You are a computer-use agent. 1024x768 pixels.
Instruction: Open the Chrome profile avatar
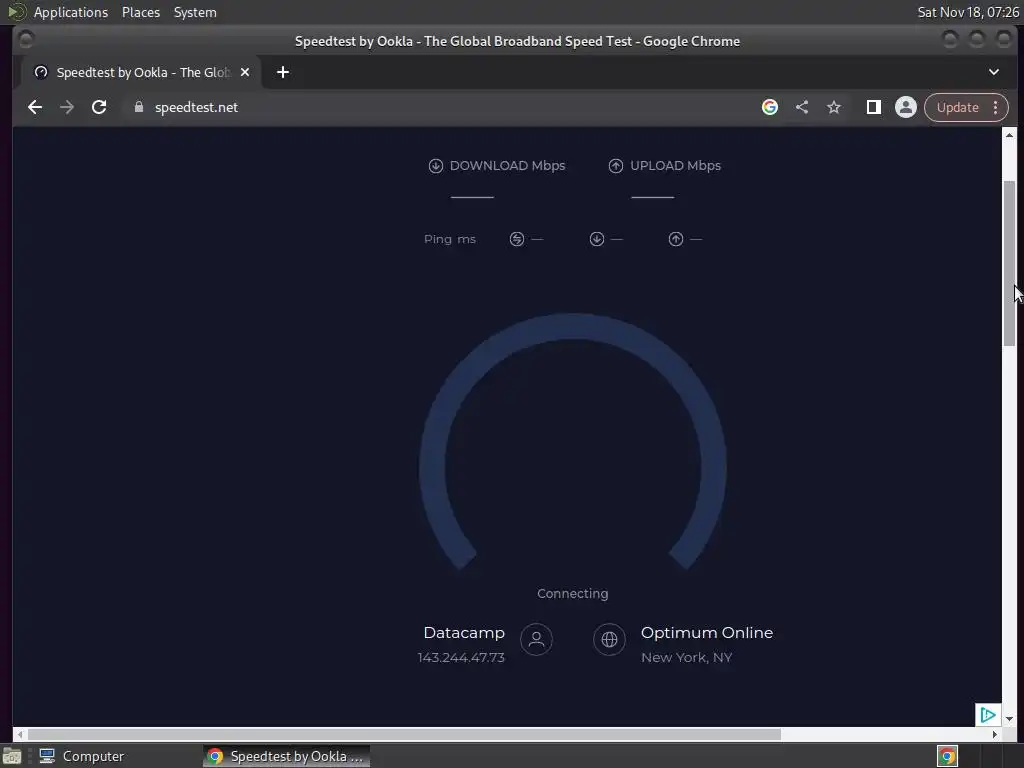[906, 107]
